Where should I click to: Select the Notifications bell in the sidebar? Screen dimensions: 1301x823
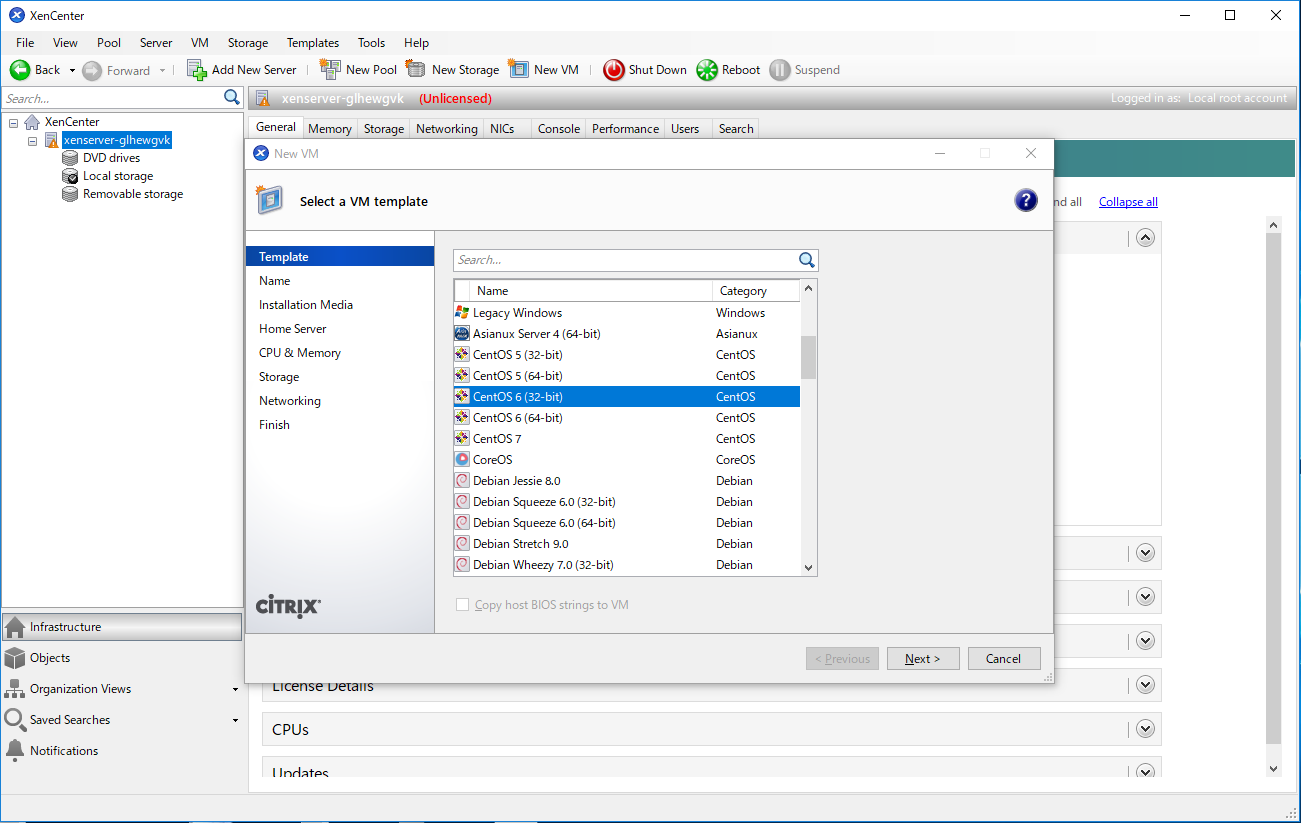pos(15,750)
